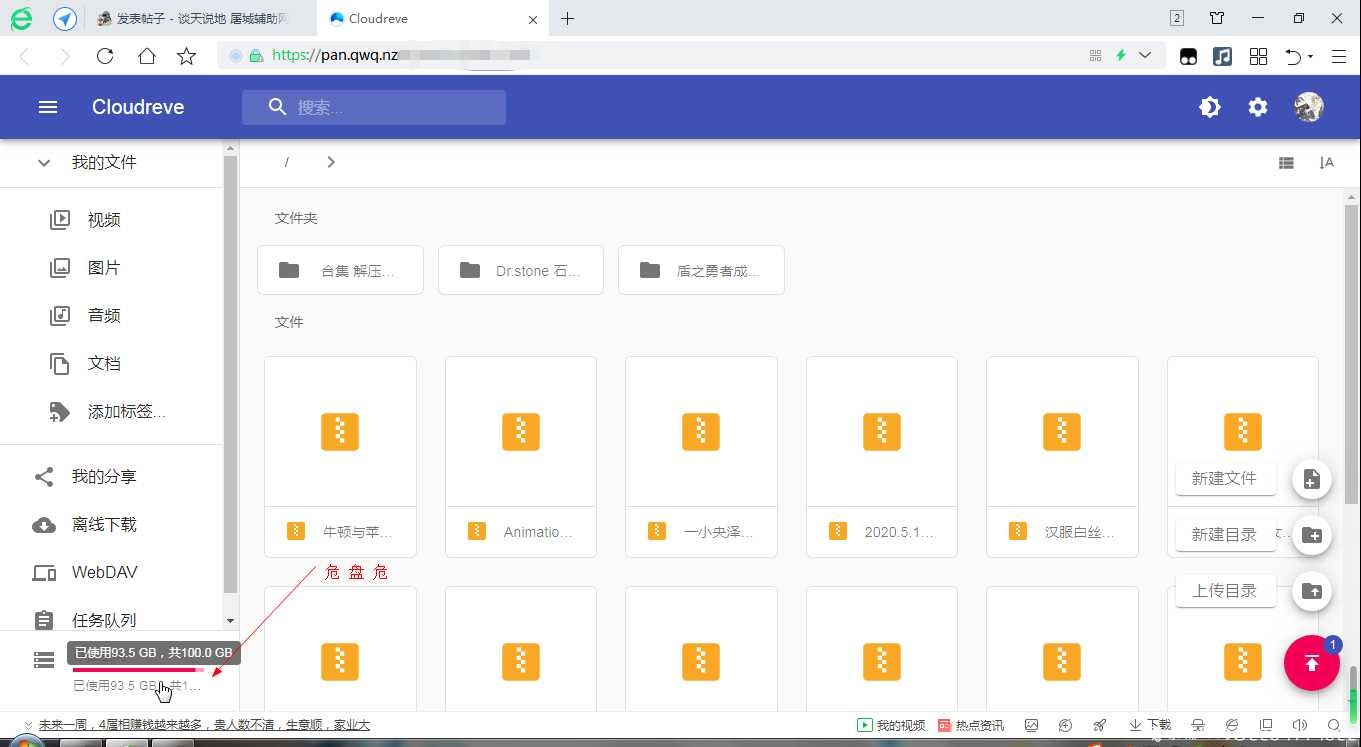Open the sort order options
This screenshot has width=1361, height=747.
pyautogui.click(x=1326, y=163)
